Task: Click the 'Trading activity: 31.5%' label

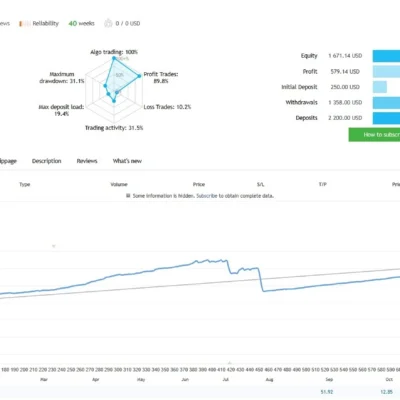Action: 114,128
